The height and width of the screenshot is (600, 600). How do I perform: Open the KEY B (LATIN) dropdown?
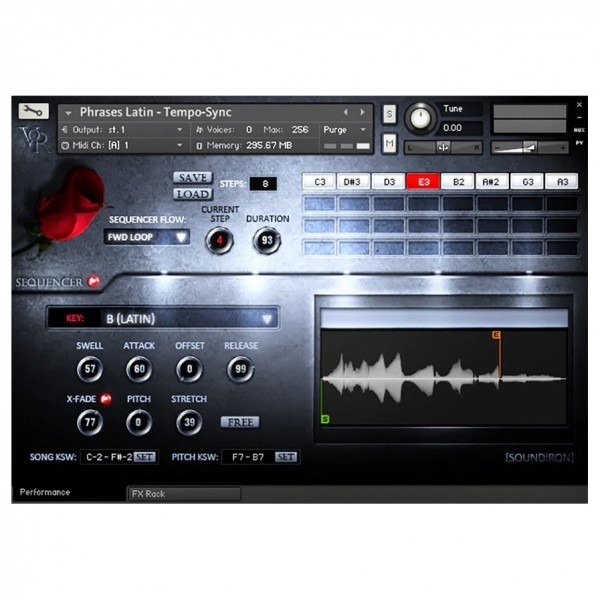[163, 318]
